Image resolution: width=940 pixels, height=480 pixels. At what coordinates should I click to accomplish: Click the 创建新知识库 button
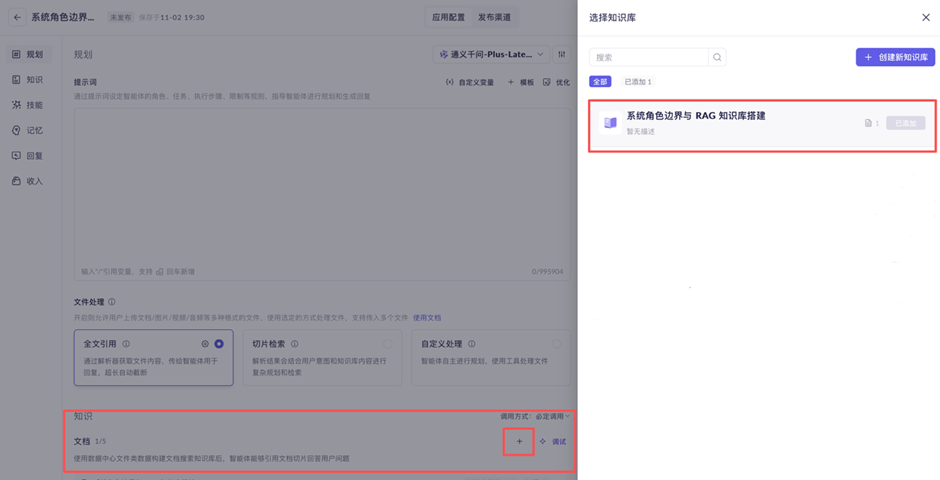pyautogui.click(x=895, y=58)
